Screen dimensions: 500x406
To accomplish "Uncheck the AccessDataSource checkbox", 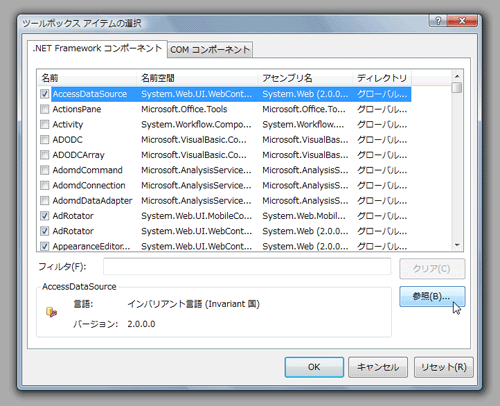I will click(x=44, y=94).
